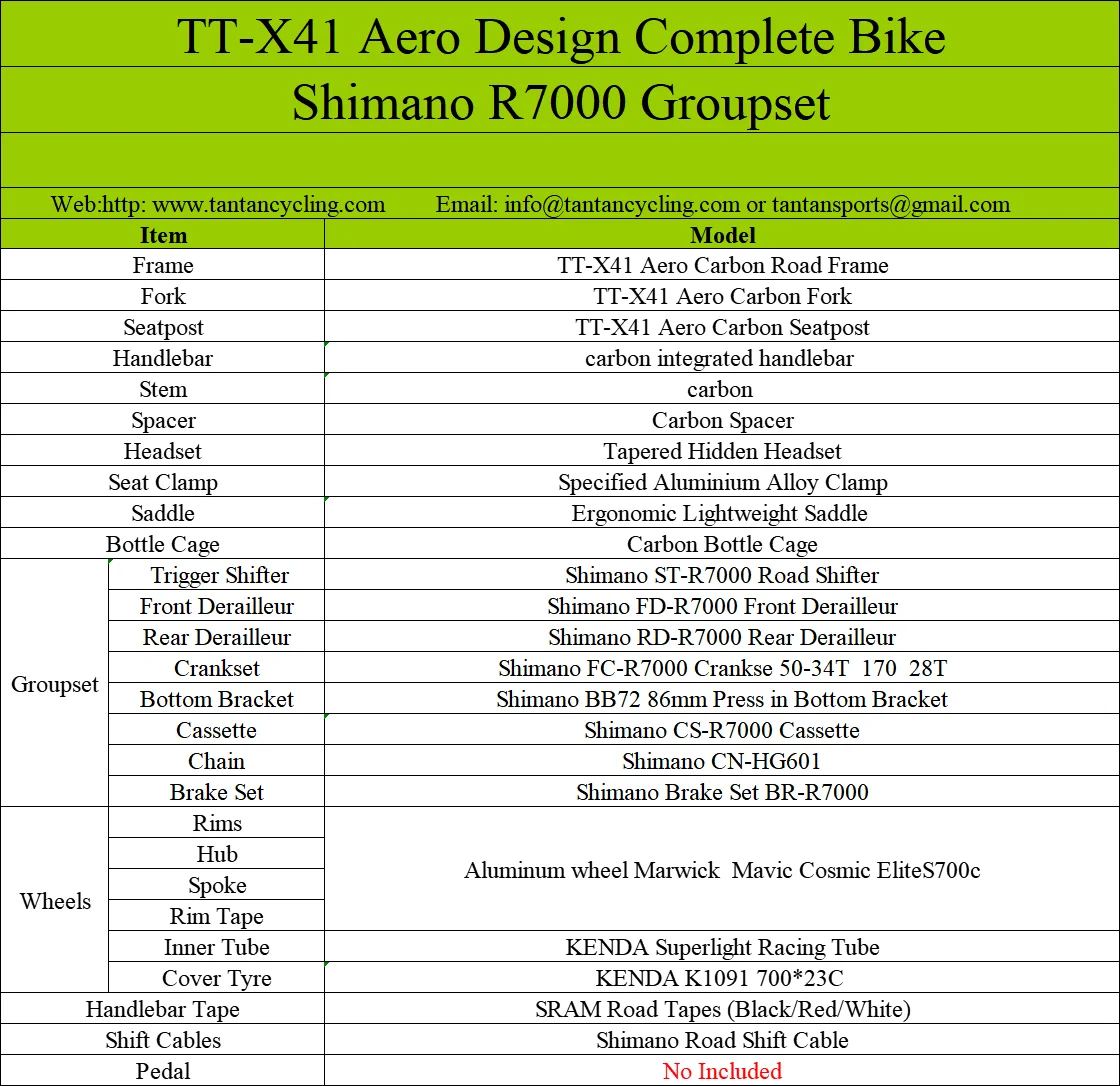Select the 'KENDA K1091 700*23C' cell
Viewport: 1120px width, 1086px height.
point(722,977)
